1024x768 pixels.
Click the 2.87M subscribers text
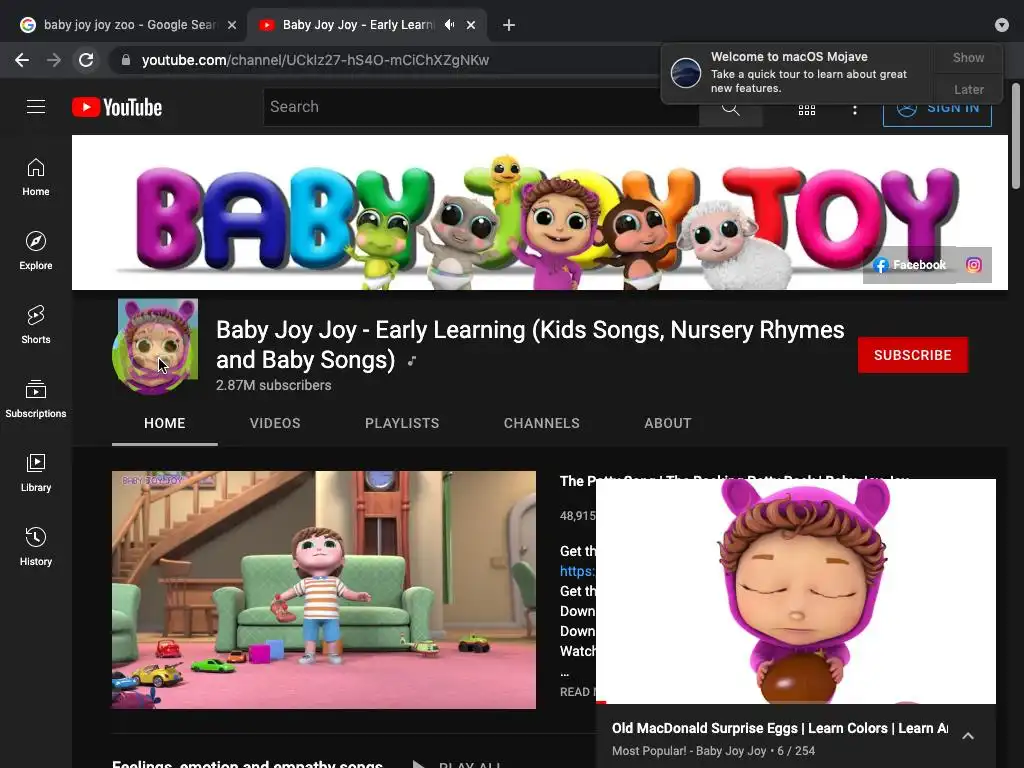pyautogui.click(x=274, y=385)
